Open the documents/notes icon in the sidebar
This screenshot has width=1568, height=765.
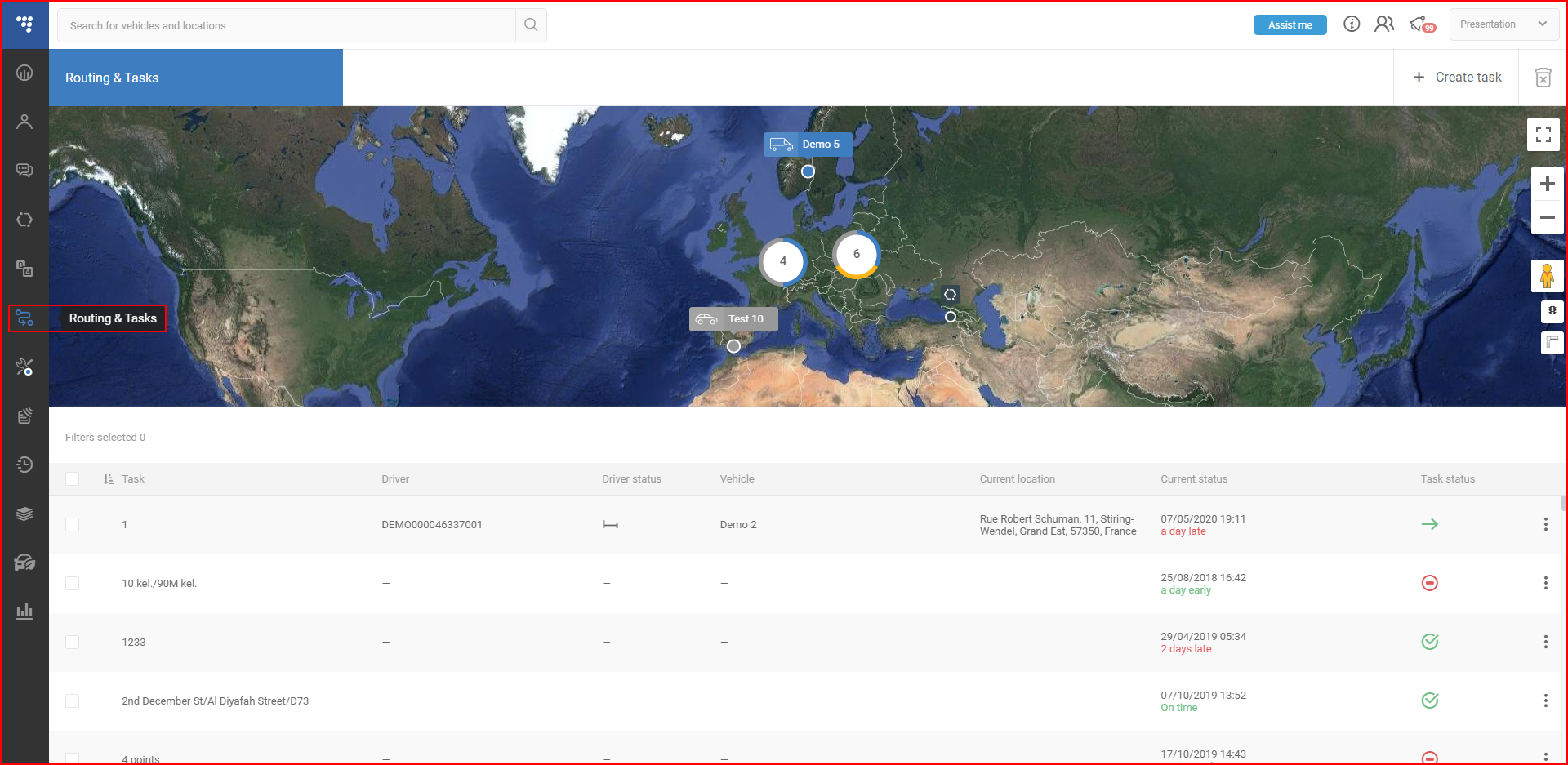click(24, 416)
